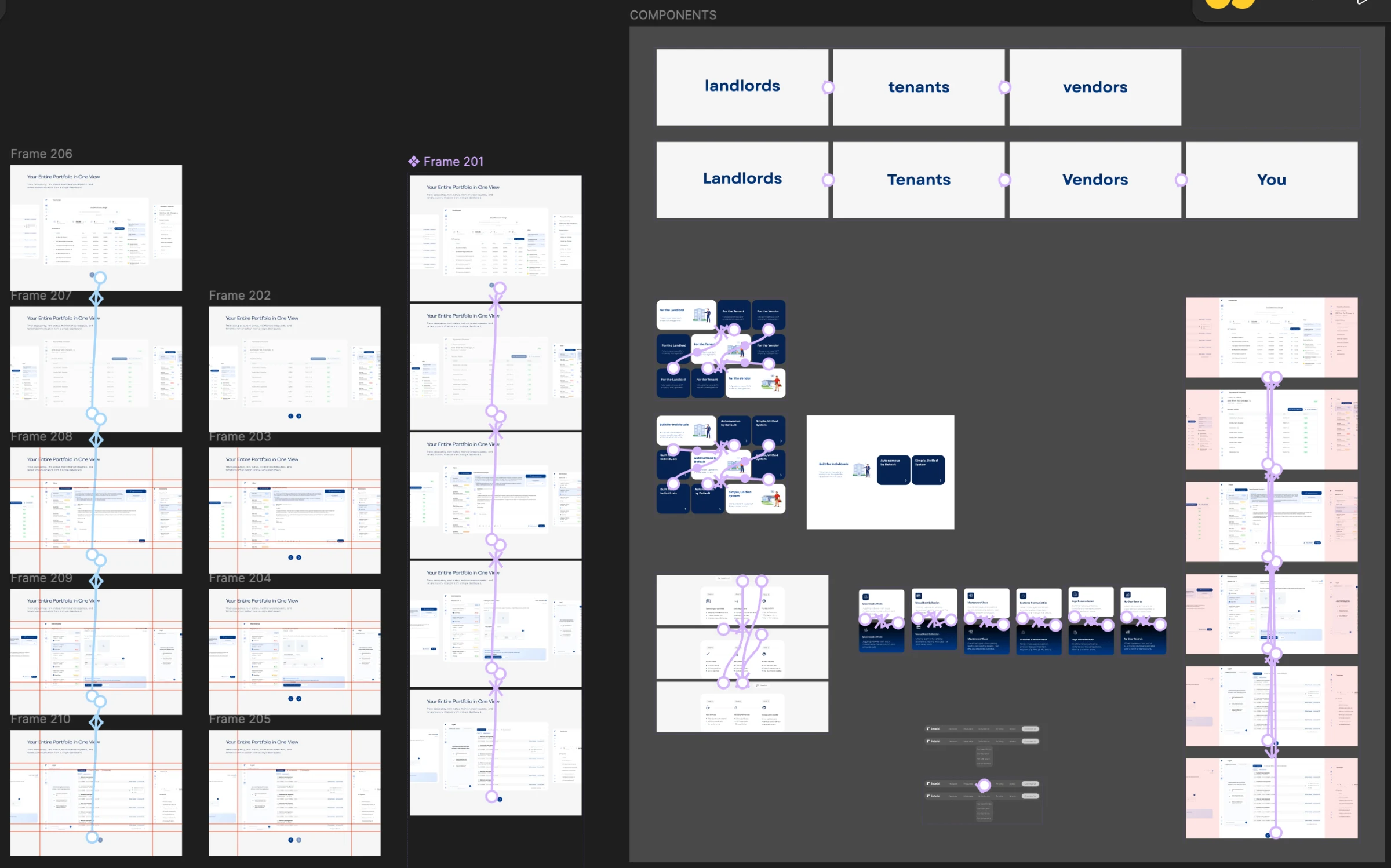Select the COMPONENTS section title
The height and width of the screenshot is (868, 1391).
673,16
